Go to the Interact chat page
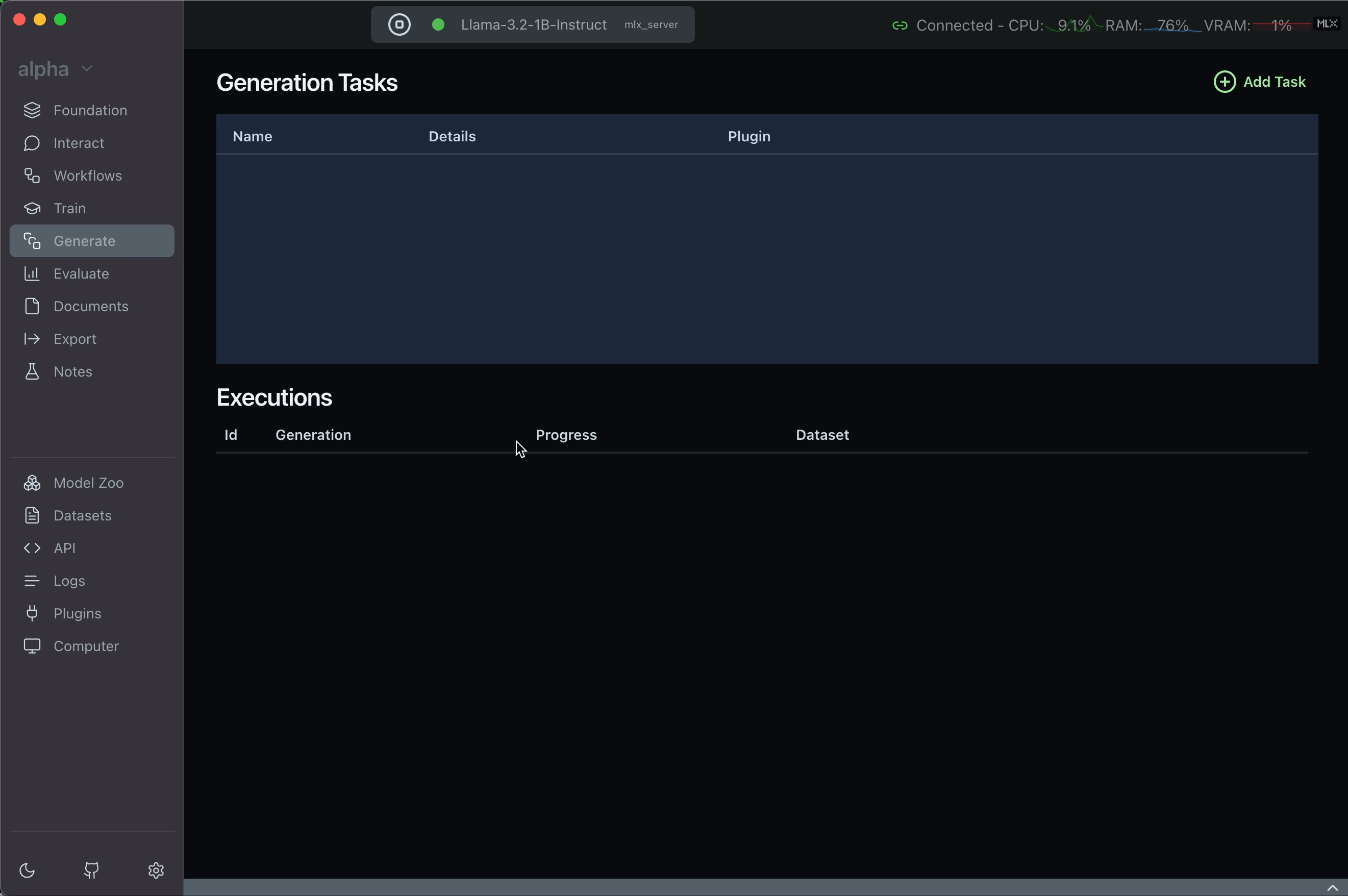Image resolution: width=1348 pixels, height=896 pixels. (x=78, y=143)
